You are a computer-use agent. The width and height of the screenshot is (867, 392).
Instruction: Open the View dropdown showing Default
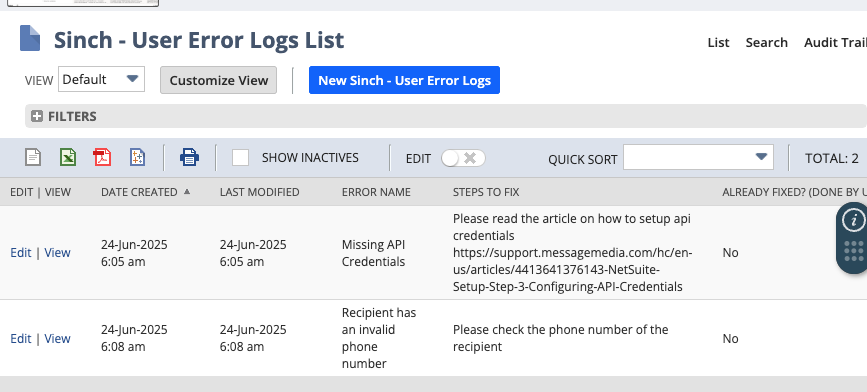(101, 79)
